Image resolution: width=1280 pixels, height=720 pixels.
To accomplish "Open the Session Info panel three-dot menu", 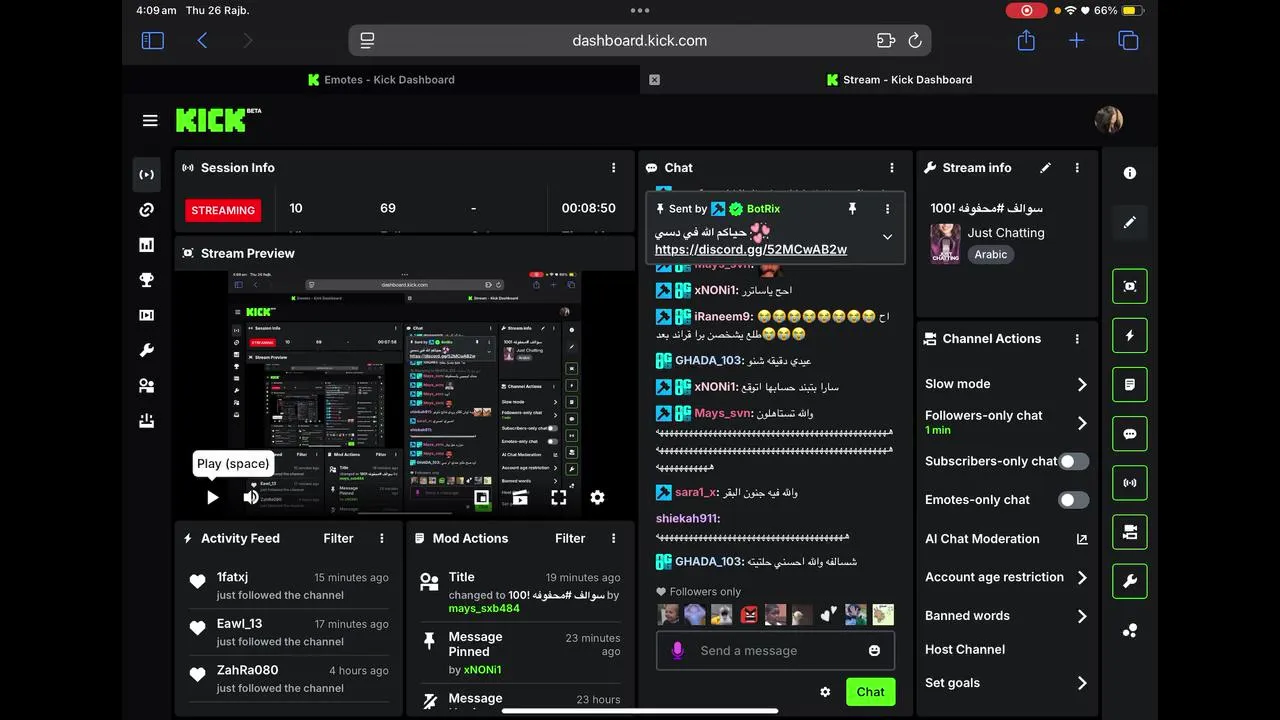I will pyautogui.click(x=614, y=168).
